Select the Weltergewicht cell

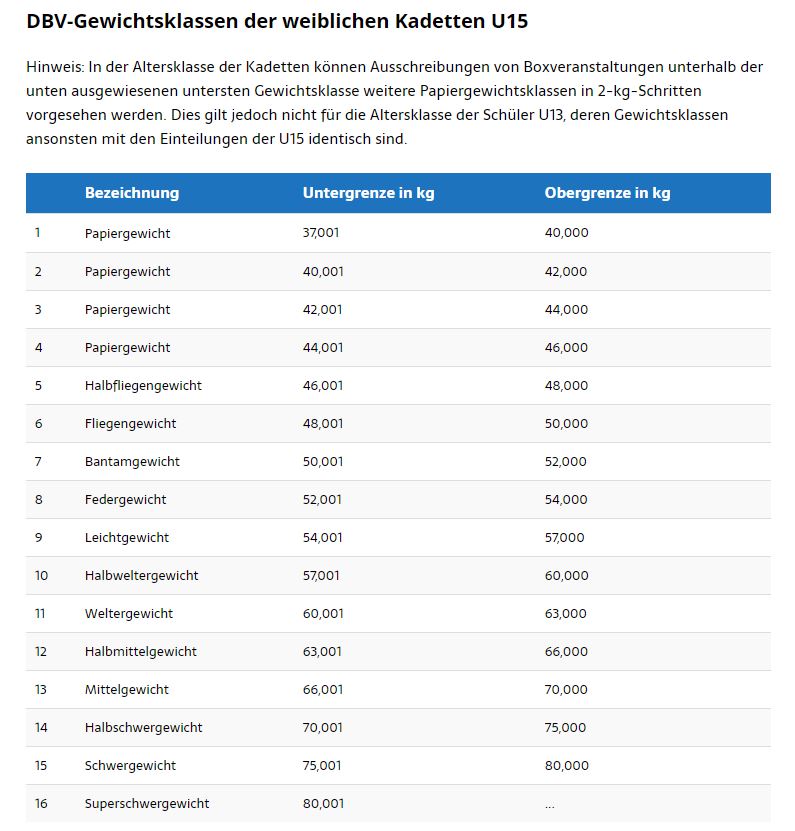[129, 614]
